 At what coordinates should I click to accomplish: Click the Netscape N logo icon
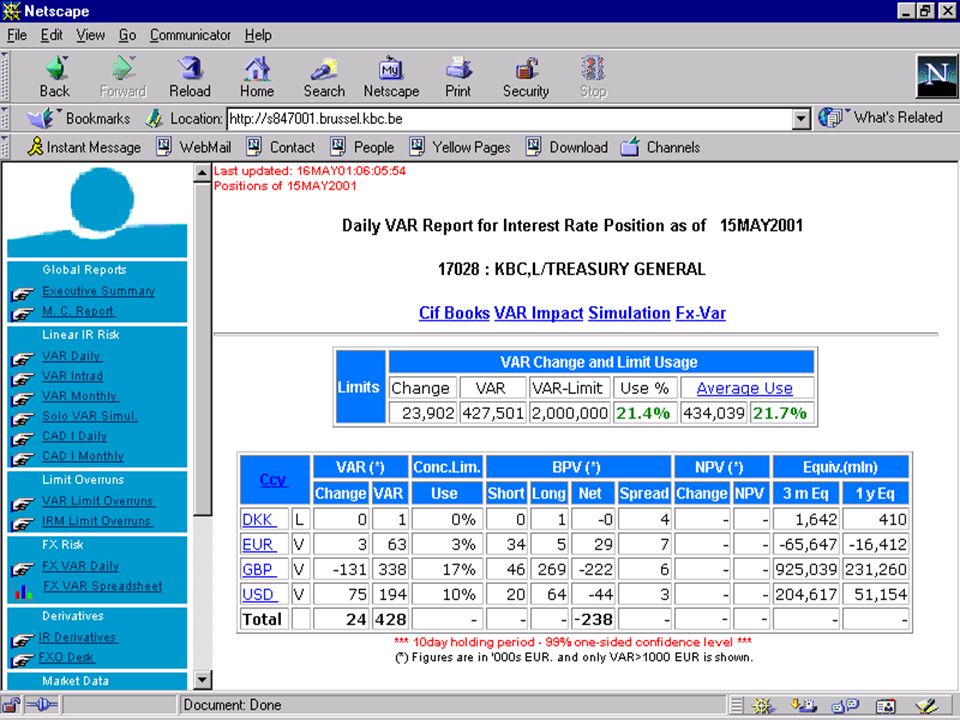point(936,77)
